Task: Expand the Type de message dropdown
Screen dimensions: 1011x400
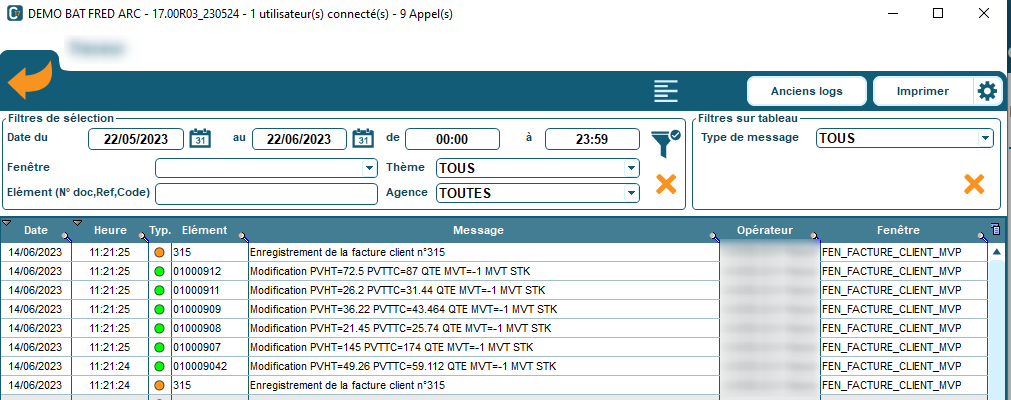Action: 985,138
